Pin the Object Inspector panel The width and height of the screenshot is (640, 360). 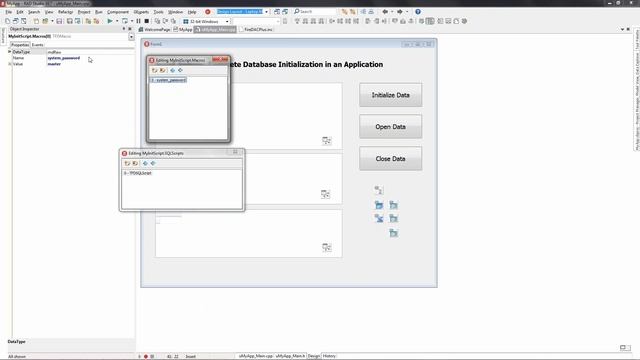[x=124, y=29]
